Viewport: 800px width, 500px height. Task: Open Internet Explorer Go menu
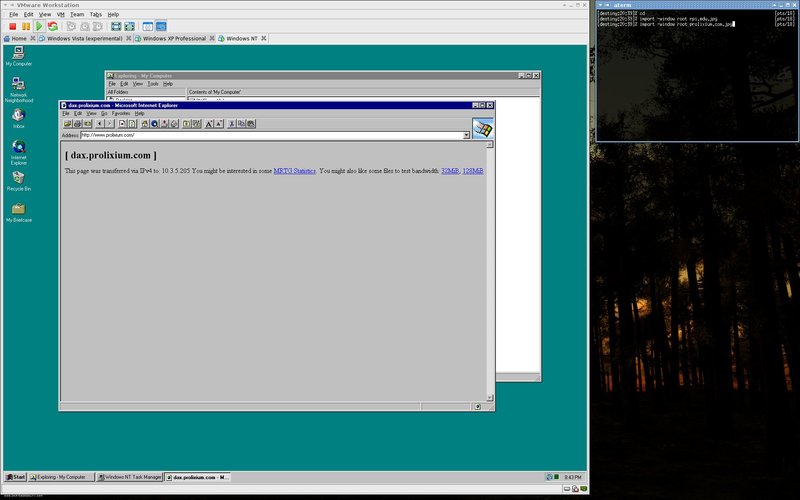[x=104, y=113]
